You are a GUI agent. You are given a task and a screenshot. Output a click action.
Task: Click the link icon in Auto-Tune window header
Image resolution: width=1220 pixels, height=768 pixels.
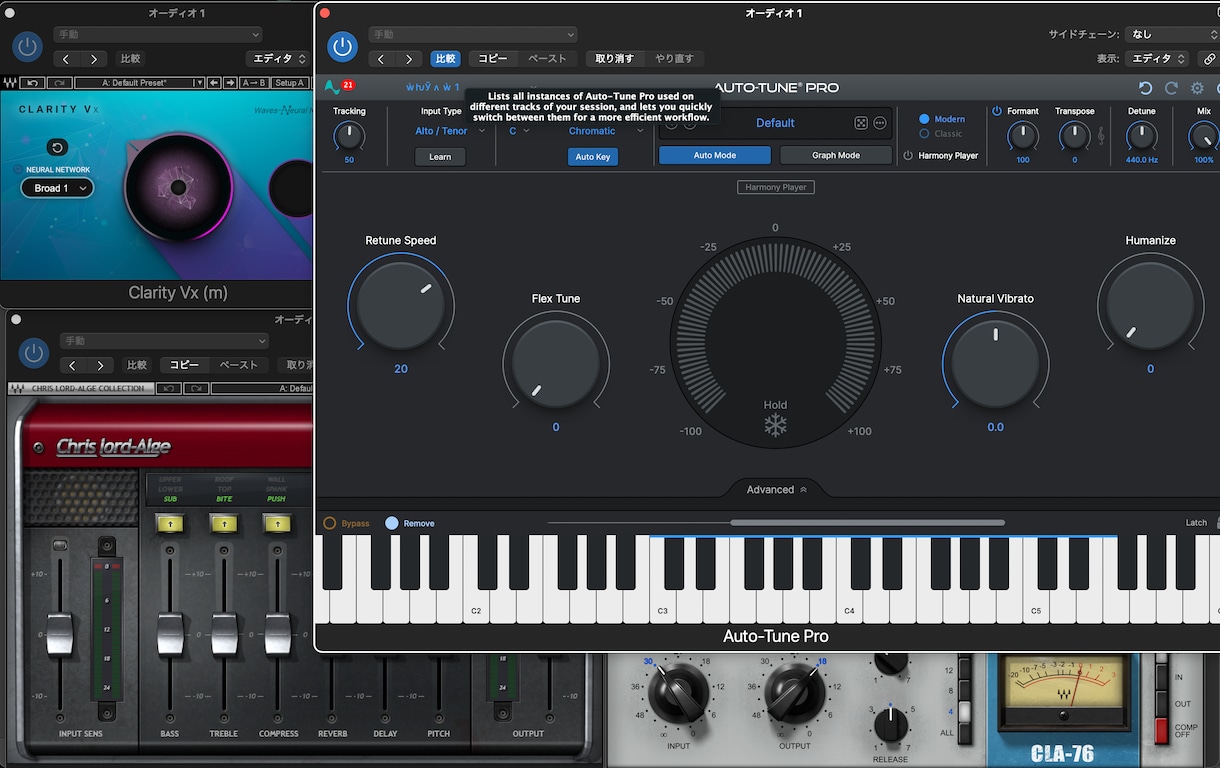[1209, 59]
